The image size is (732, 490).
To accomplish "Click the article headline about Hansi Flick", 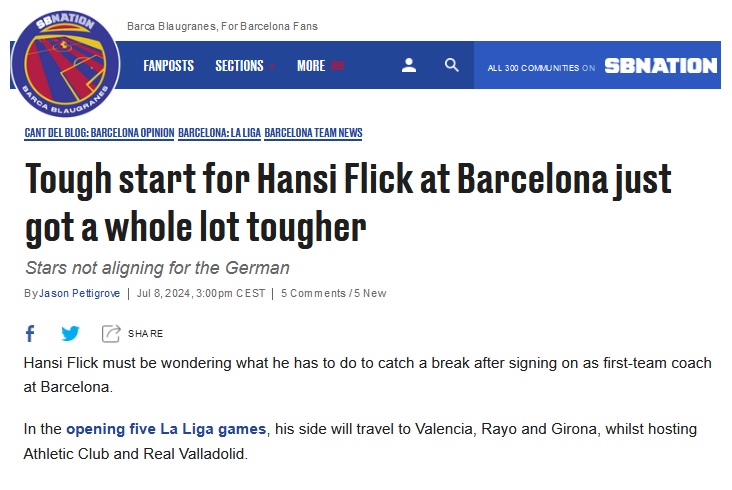I will 348,202.
